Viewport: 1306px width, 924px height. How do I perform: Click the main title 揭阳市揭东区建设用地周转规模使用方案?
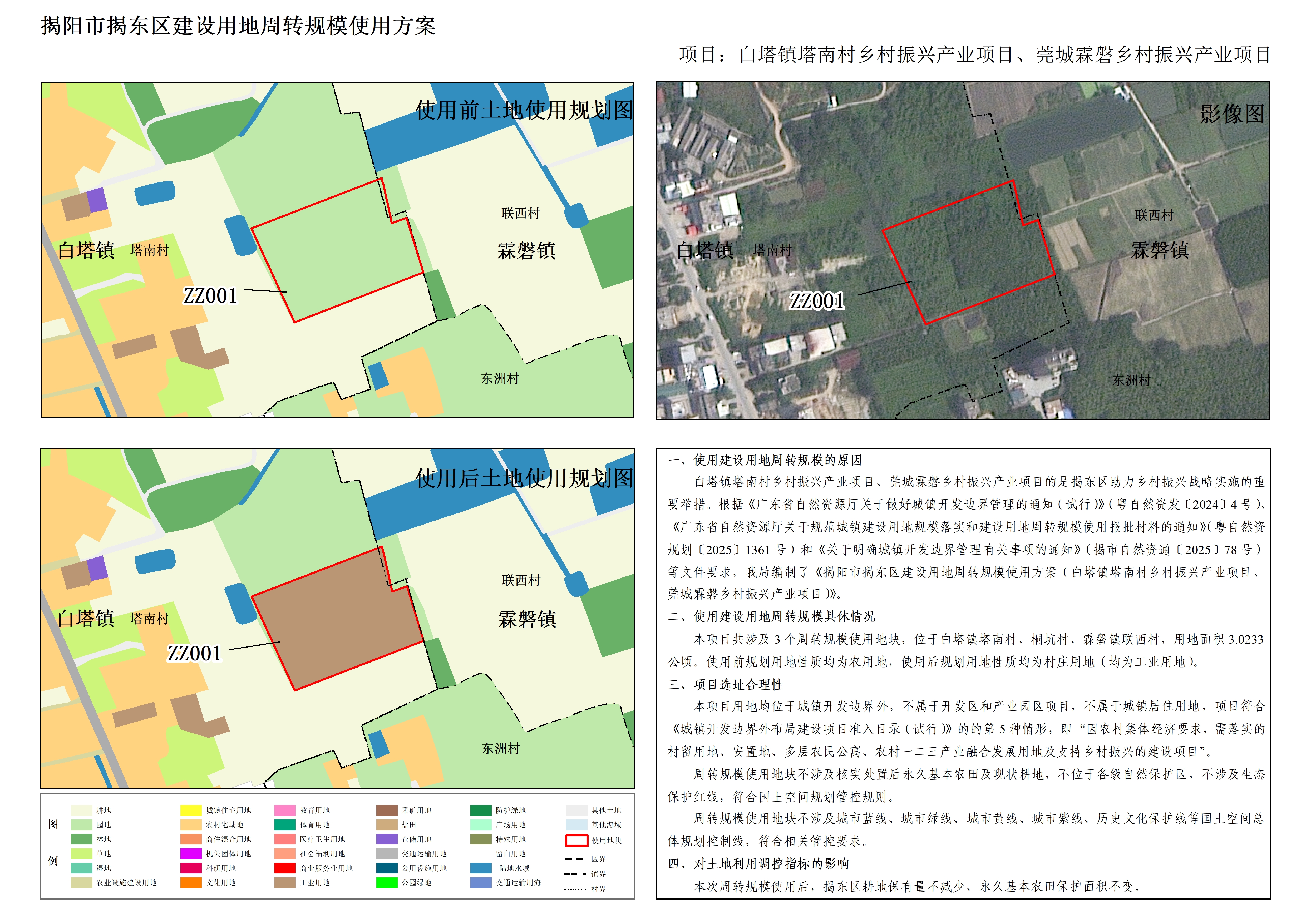pyautogui.click(x=238, y=26)
